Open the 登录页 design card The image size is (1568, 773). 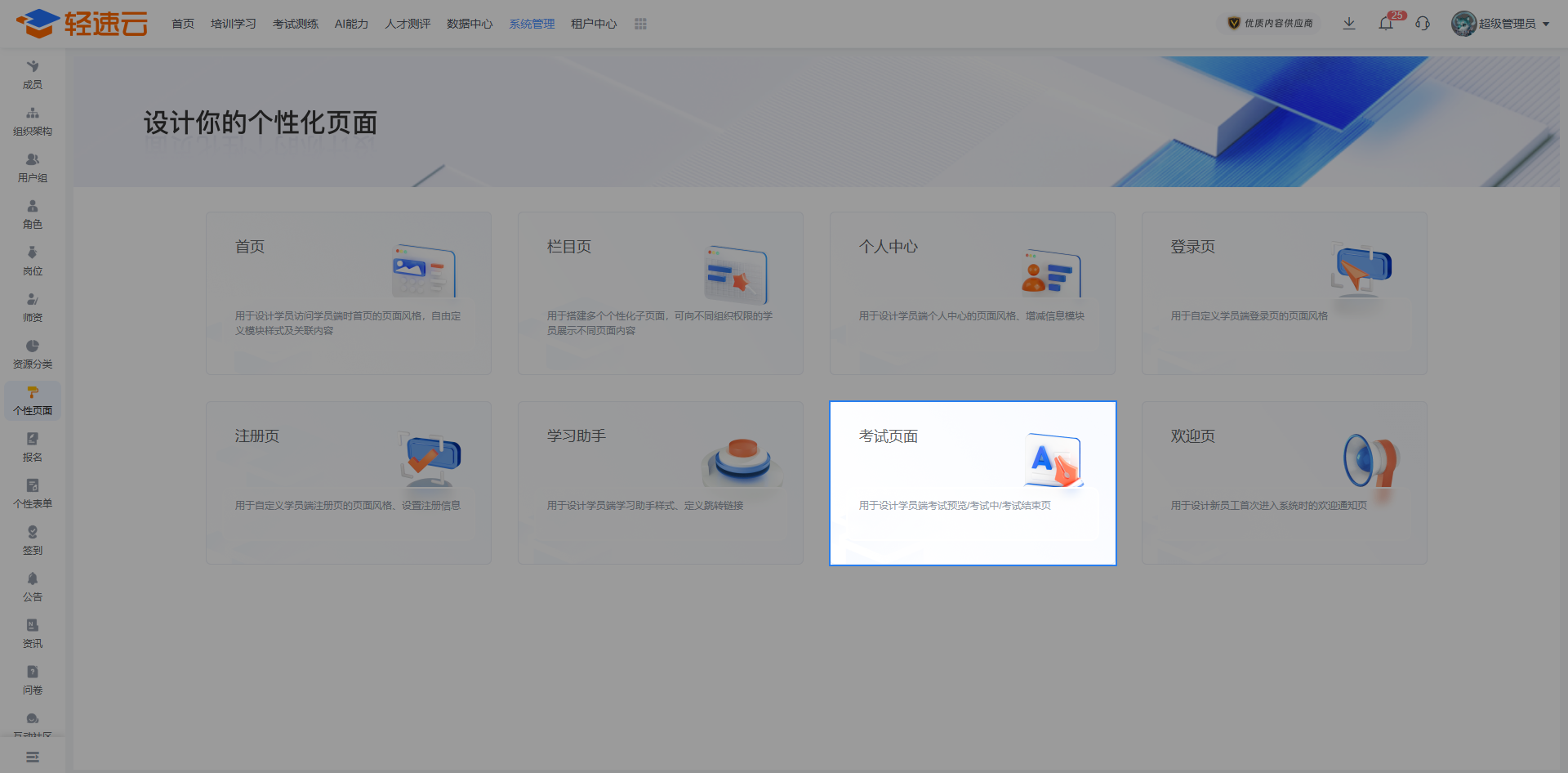coord(1284,293)
